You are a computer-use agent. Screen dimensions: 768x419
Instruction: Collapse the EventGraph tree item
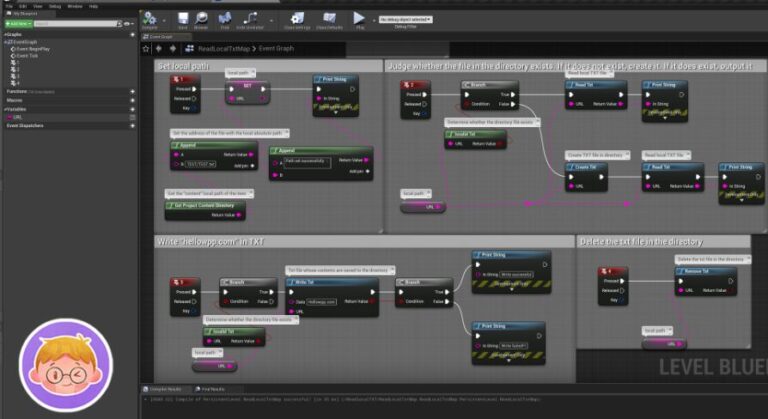(x=7, y=42)
